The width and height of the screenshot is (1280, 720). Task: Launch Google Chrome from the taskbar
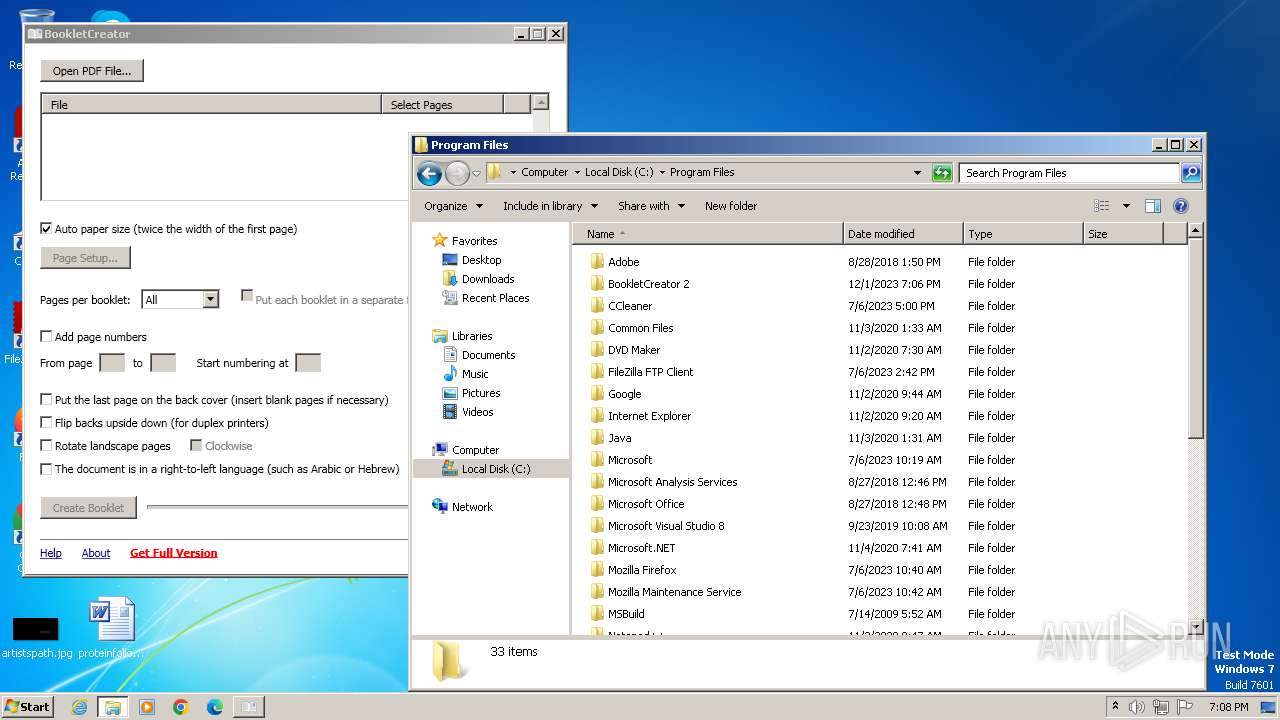181,707
